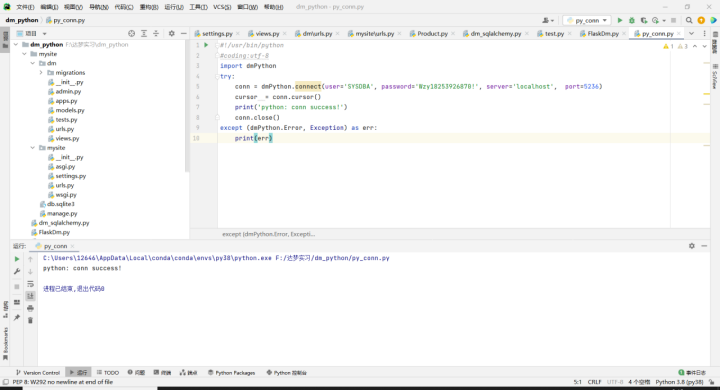Screen dimensions: 720x390
Task: Collapse the dm folder
Action: [33, 63]
